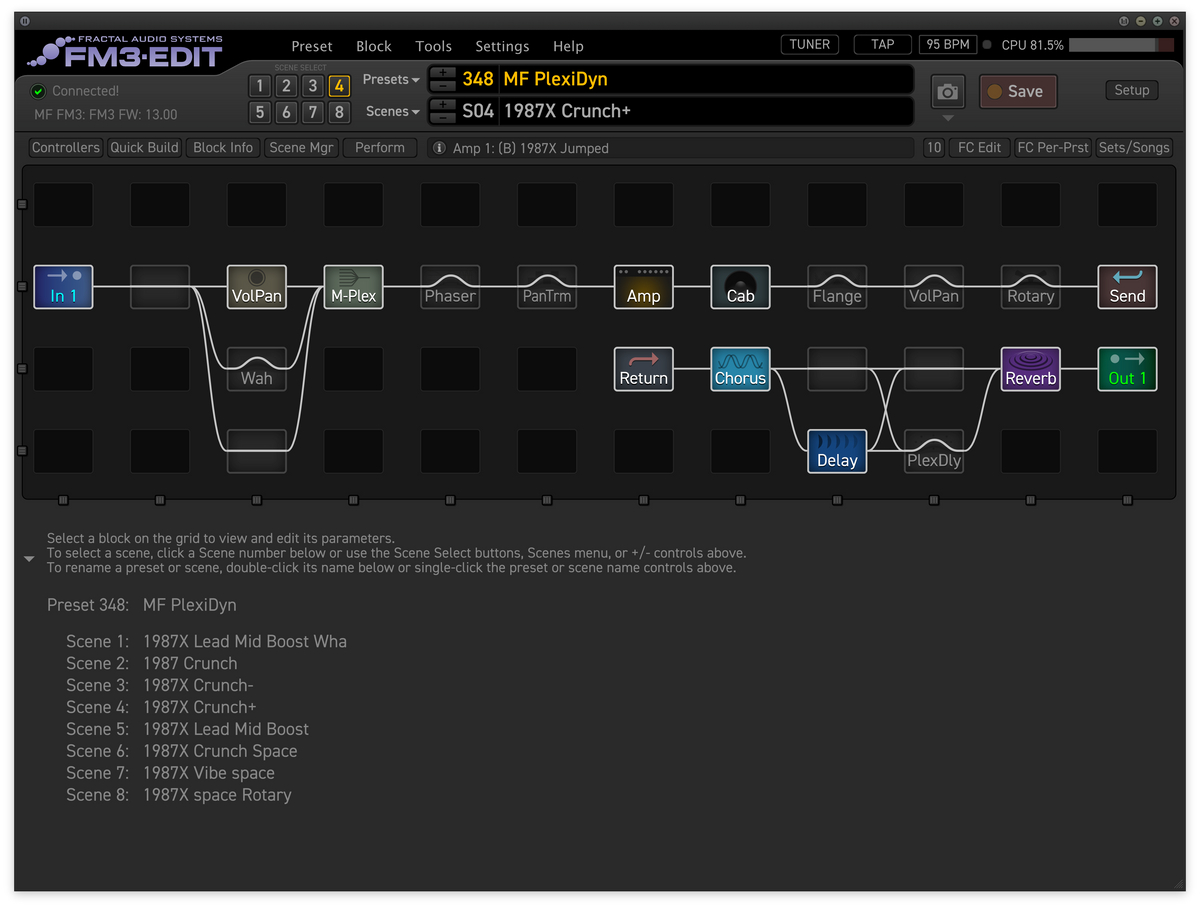Select the Rotary block

(1031, 286)
